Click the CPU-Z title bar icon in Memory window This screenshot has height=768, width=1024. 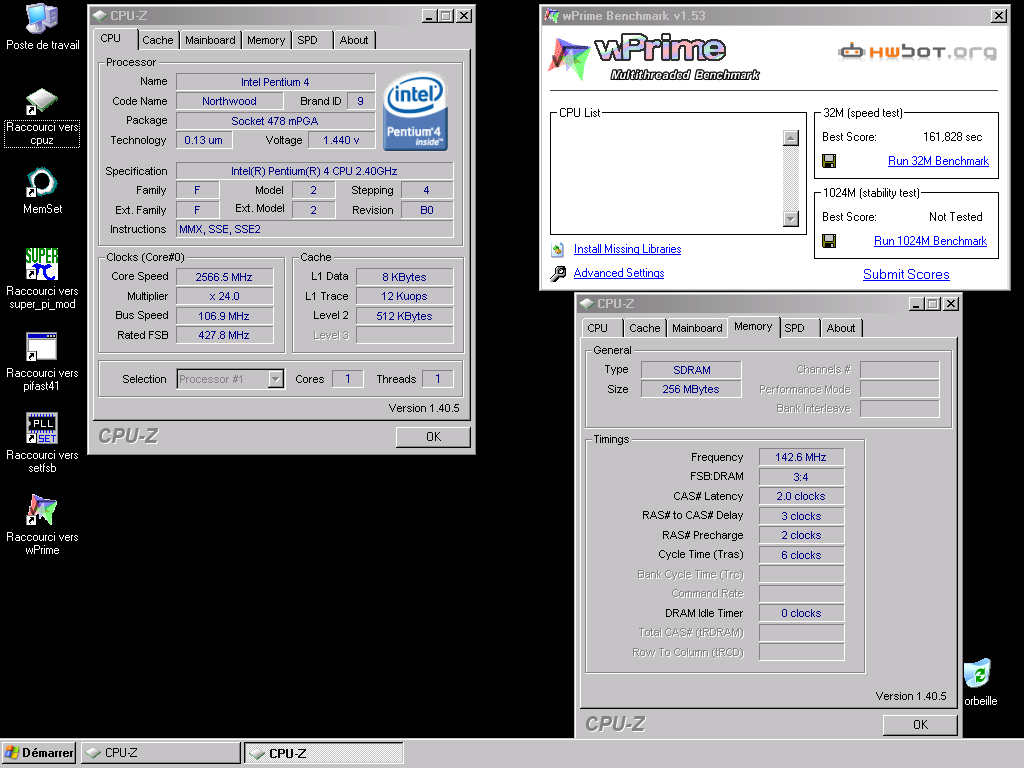click(587, 304)
